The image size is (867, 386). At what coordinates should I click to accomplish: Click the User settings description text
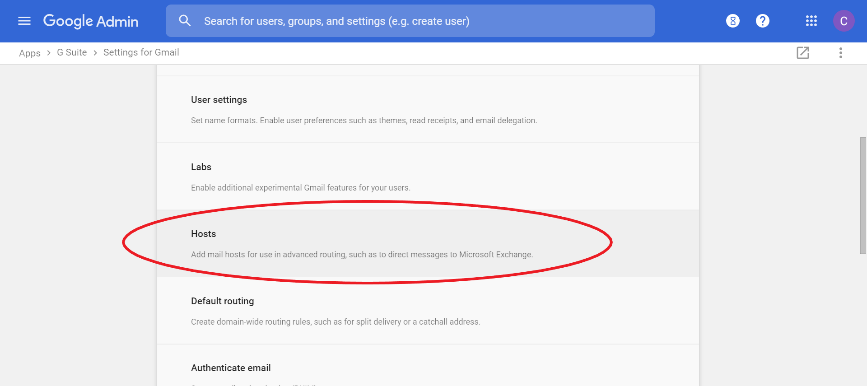coord(364,120)
